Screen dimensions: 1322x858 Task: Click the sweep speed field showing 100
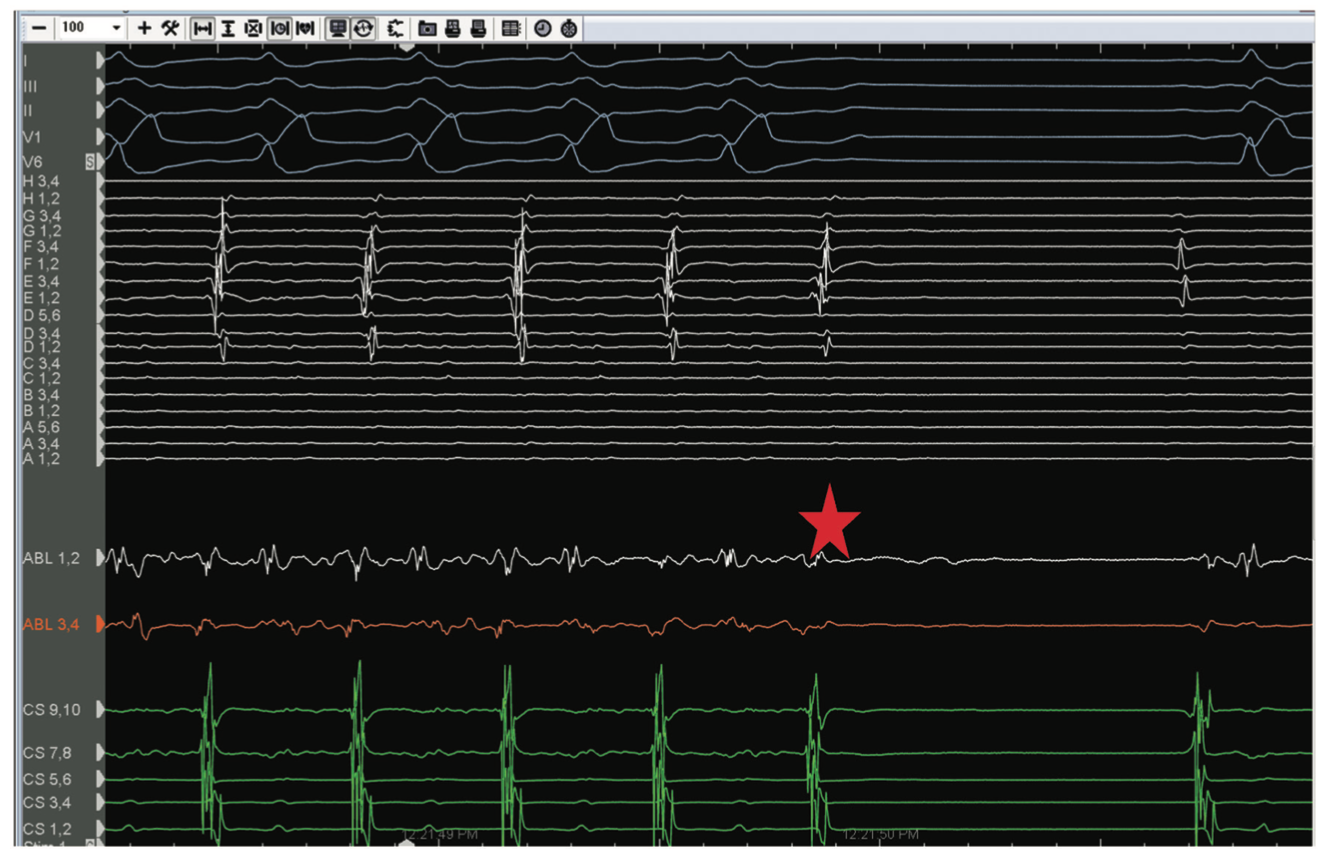pyautogui.click(x=80, y=28)
